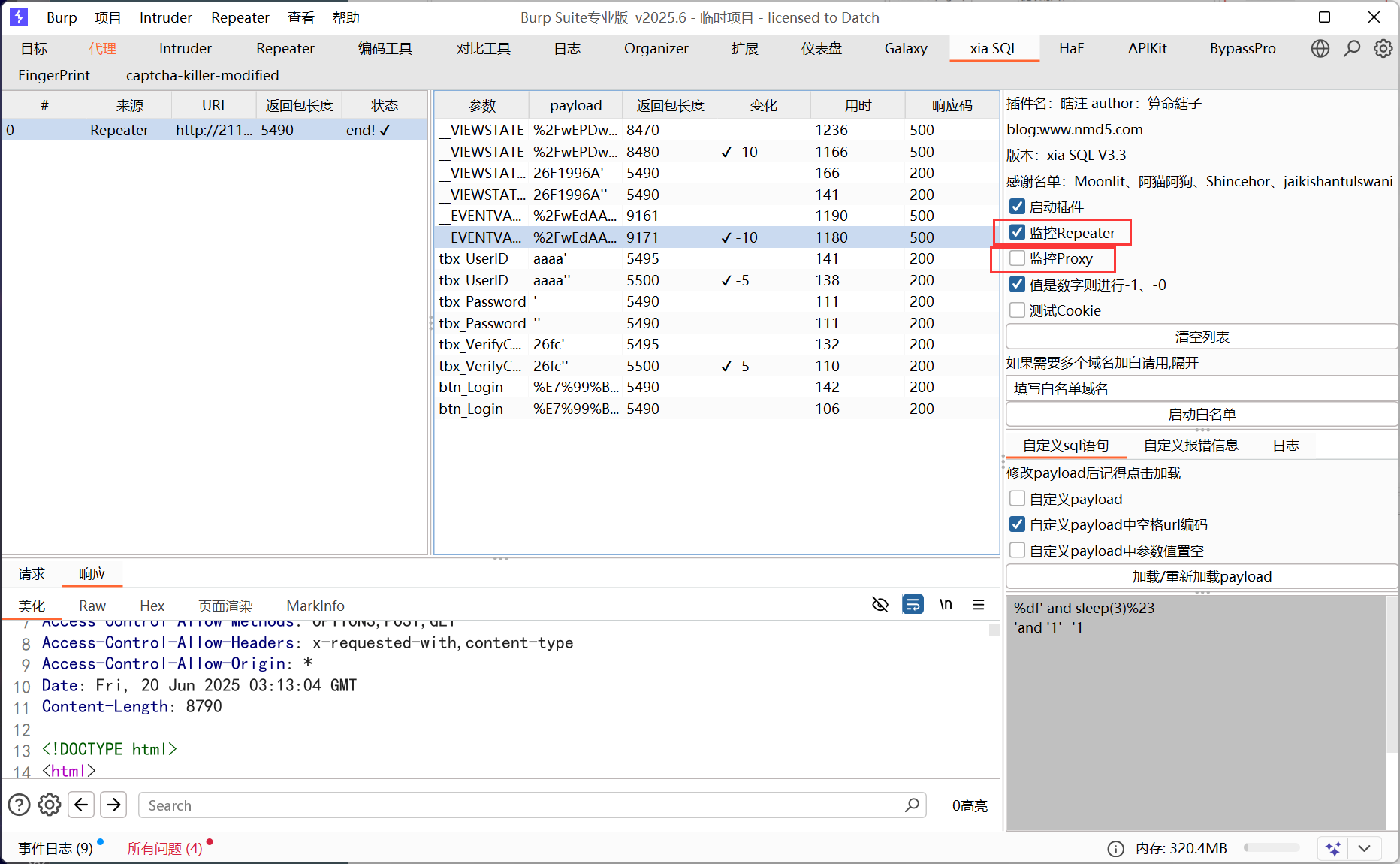This screenshot has height=864, width=1400.
Task: Go to next search match arrow
Action: point(113,805)
